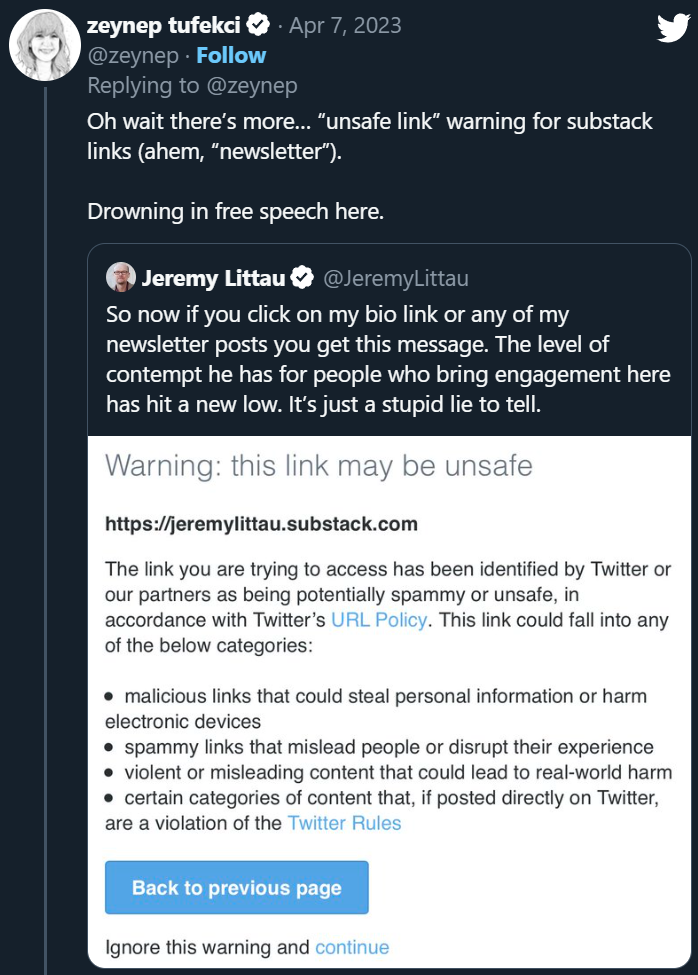The height and width of the screenshot is (975, 698).
Task: Click the continue link to ignore warning
Action: [352, 946]
